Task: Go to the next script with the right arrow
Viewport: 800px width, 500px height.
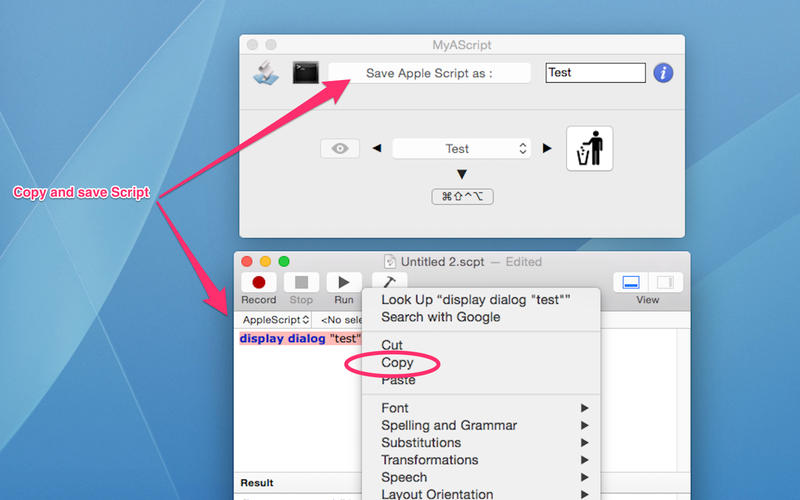Action: pos(547,148)
